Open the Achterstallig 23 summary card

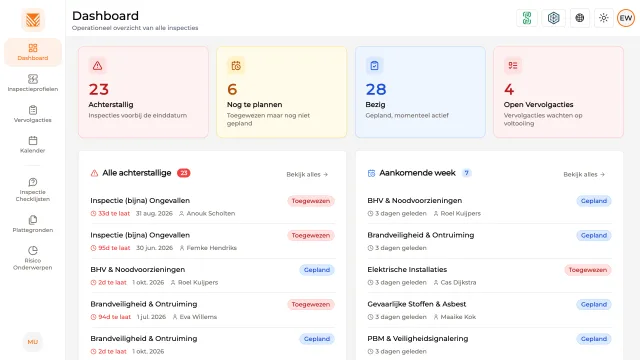[x=143, y=92]
